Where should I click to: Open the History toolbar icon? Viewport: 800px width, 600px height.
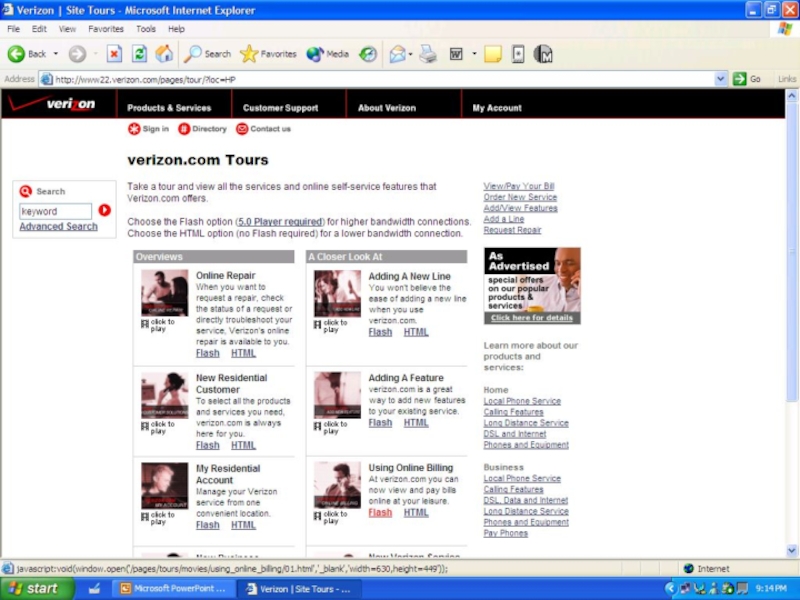[368, 54]
